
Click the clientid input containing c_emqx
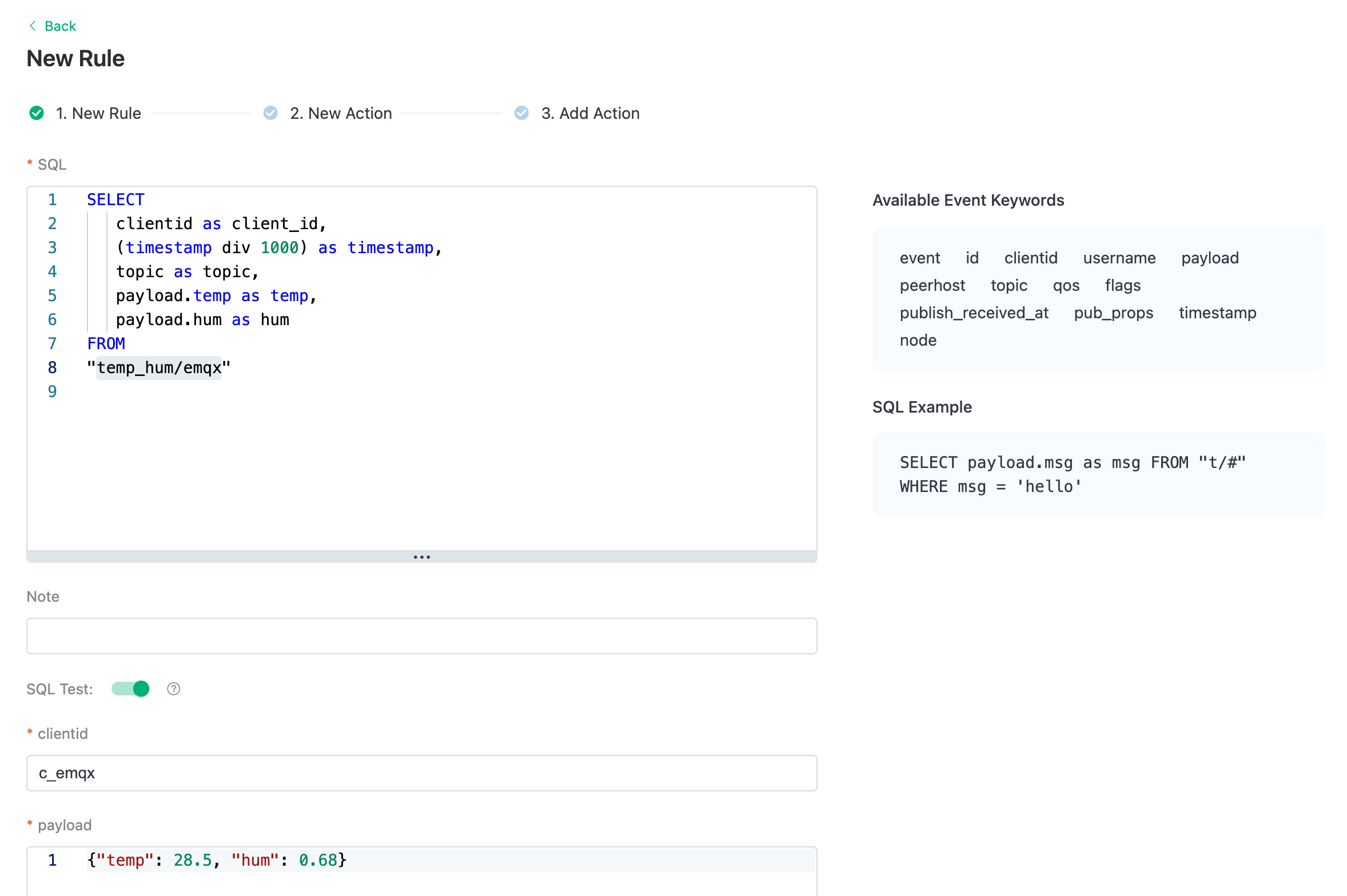click(x=421, y=773)
